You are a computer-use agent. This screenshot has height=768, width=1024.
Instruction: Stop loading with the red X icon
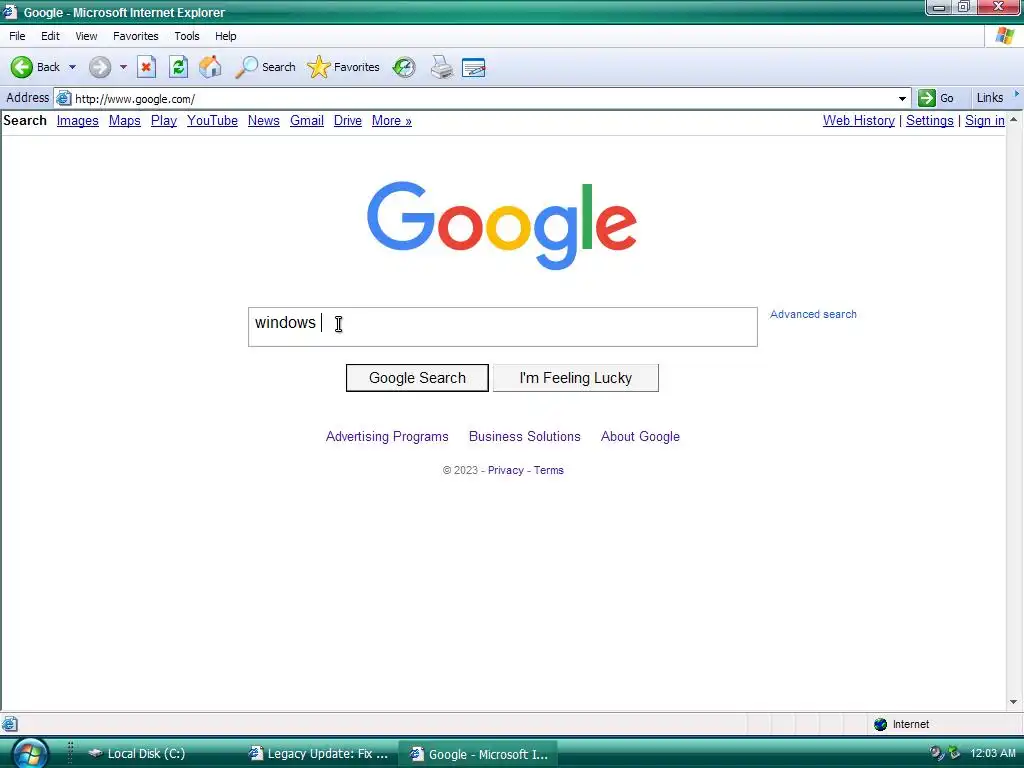click(x=146, y=67)
